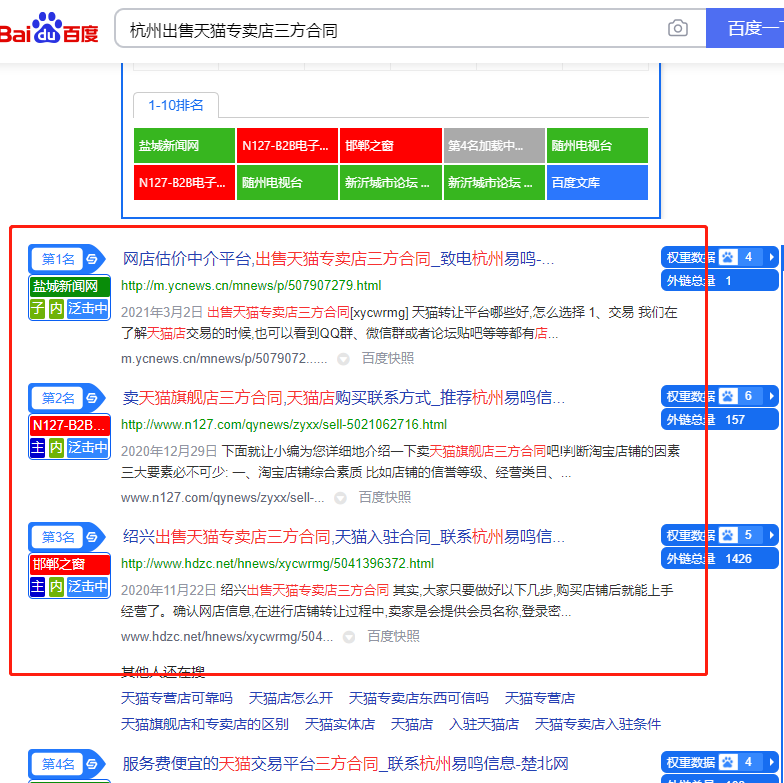Open 百度快照 for the hdzc result
This screenshot has height=783, width=784.
click(x=393, y=636)
